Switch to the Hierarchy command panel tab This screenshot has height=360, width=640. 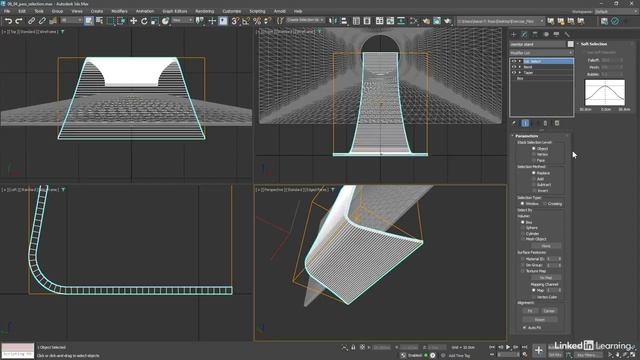[535, 34]
